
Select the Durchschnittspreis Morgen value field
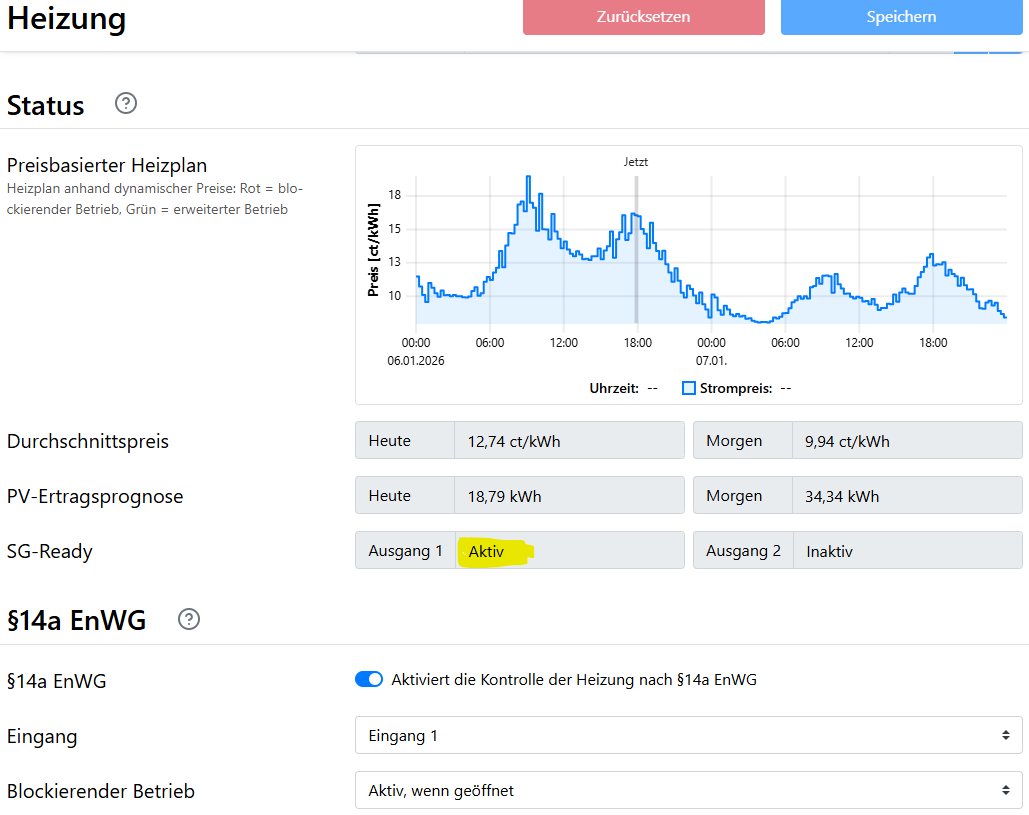point(907,441)
